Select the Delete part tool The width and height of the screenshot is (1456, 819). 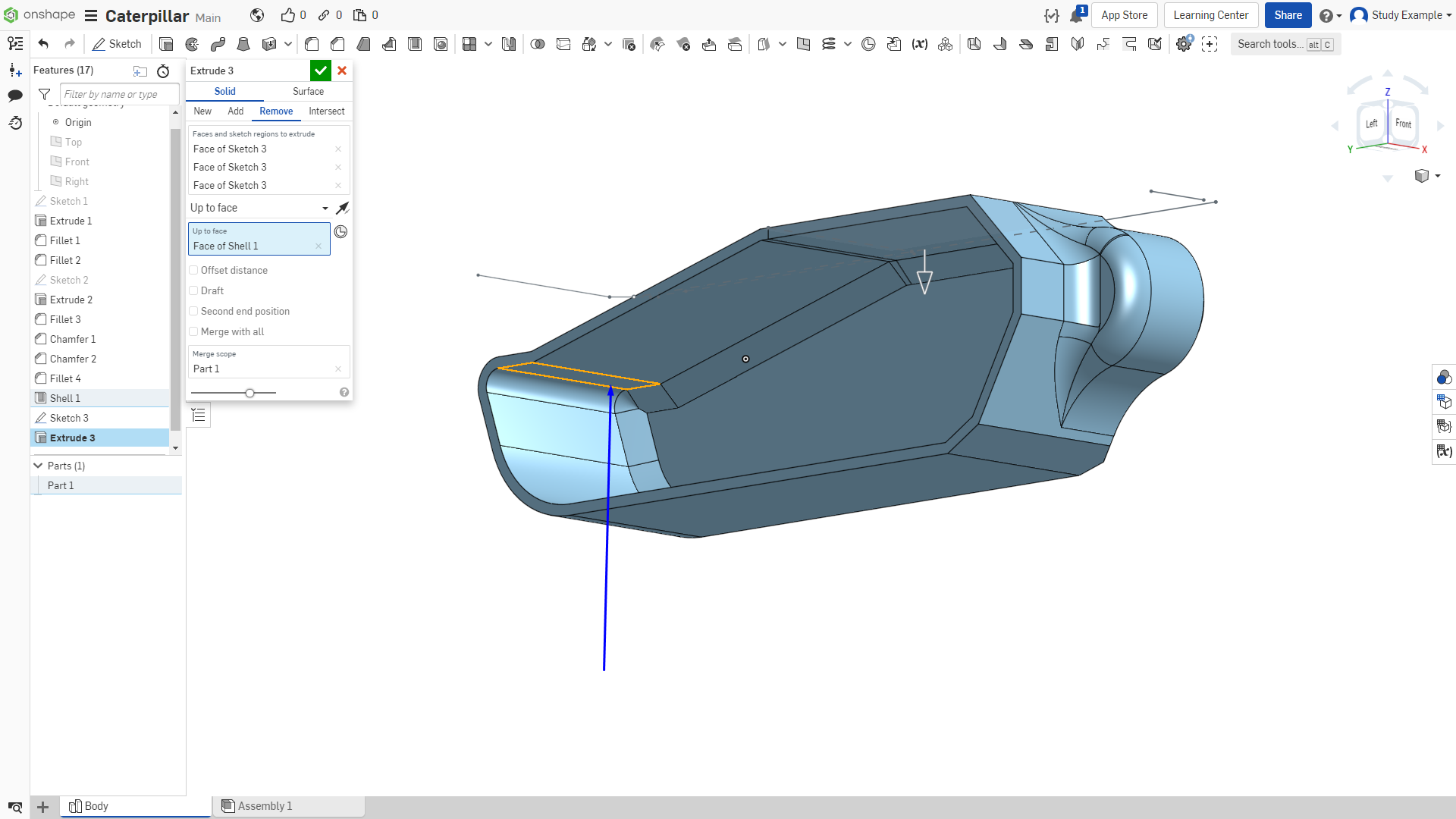[x=629, y=44]
